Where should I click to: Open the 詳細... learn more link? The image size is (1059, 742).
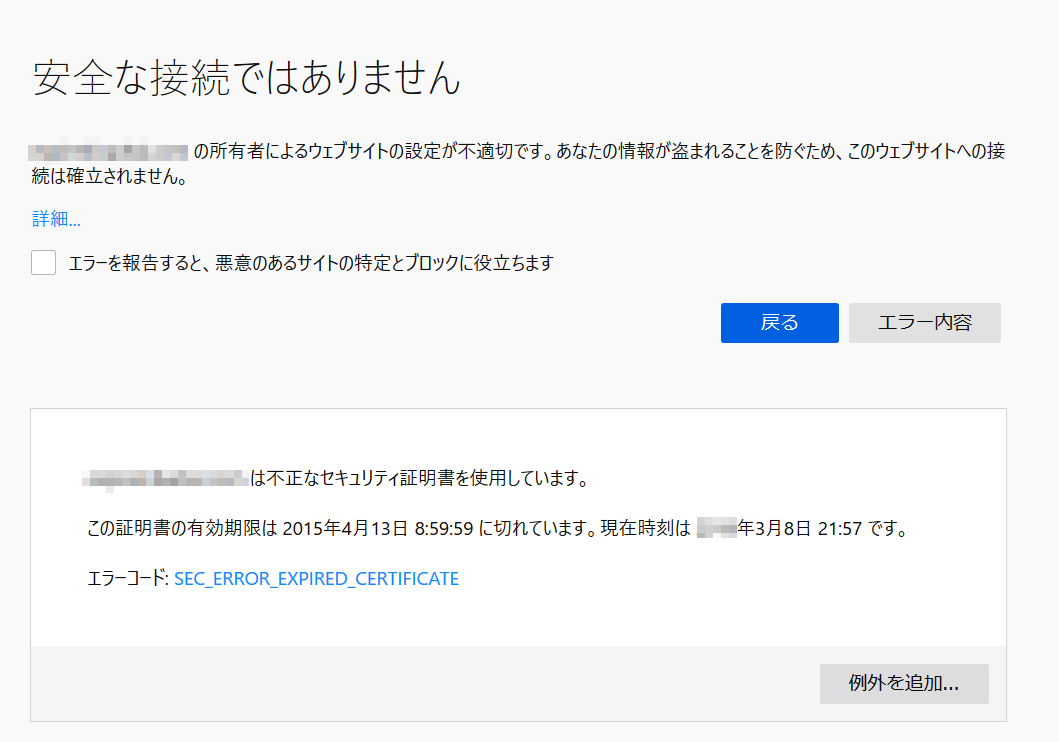pyautogui.click(x=56, y=219)
